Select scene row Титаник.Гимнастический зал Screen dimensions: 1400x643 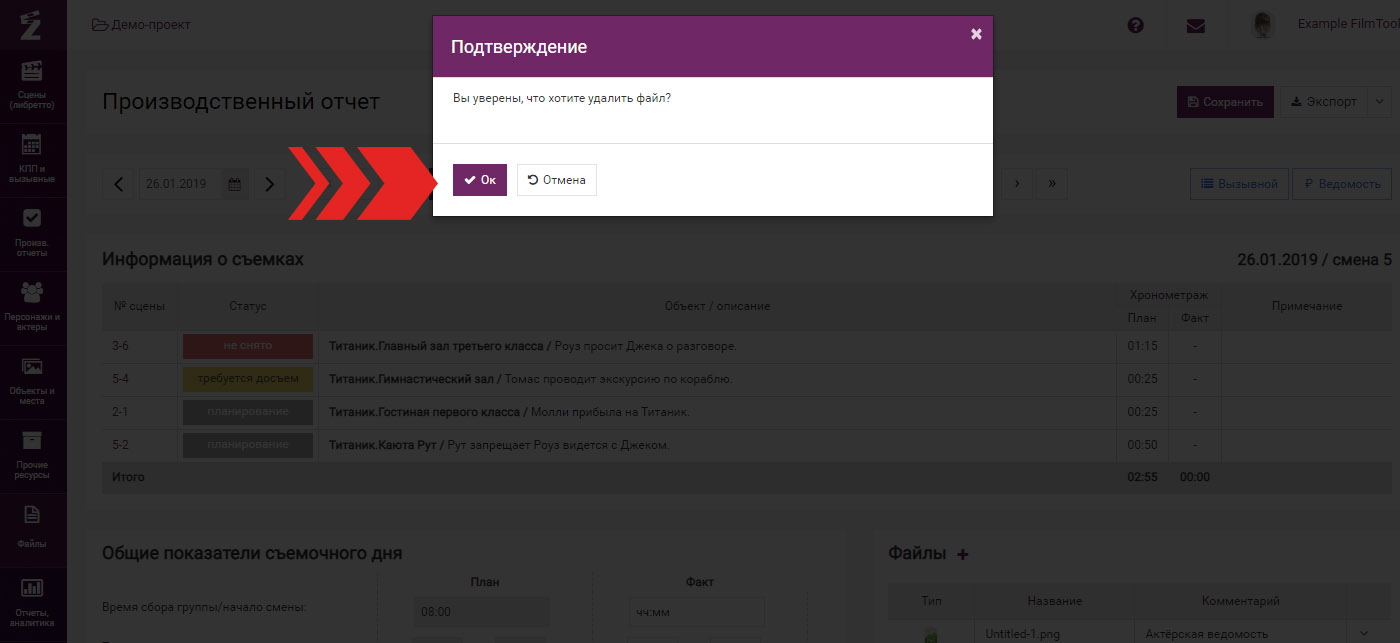point(746,379)
